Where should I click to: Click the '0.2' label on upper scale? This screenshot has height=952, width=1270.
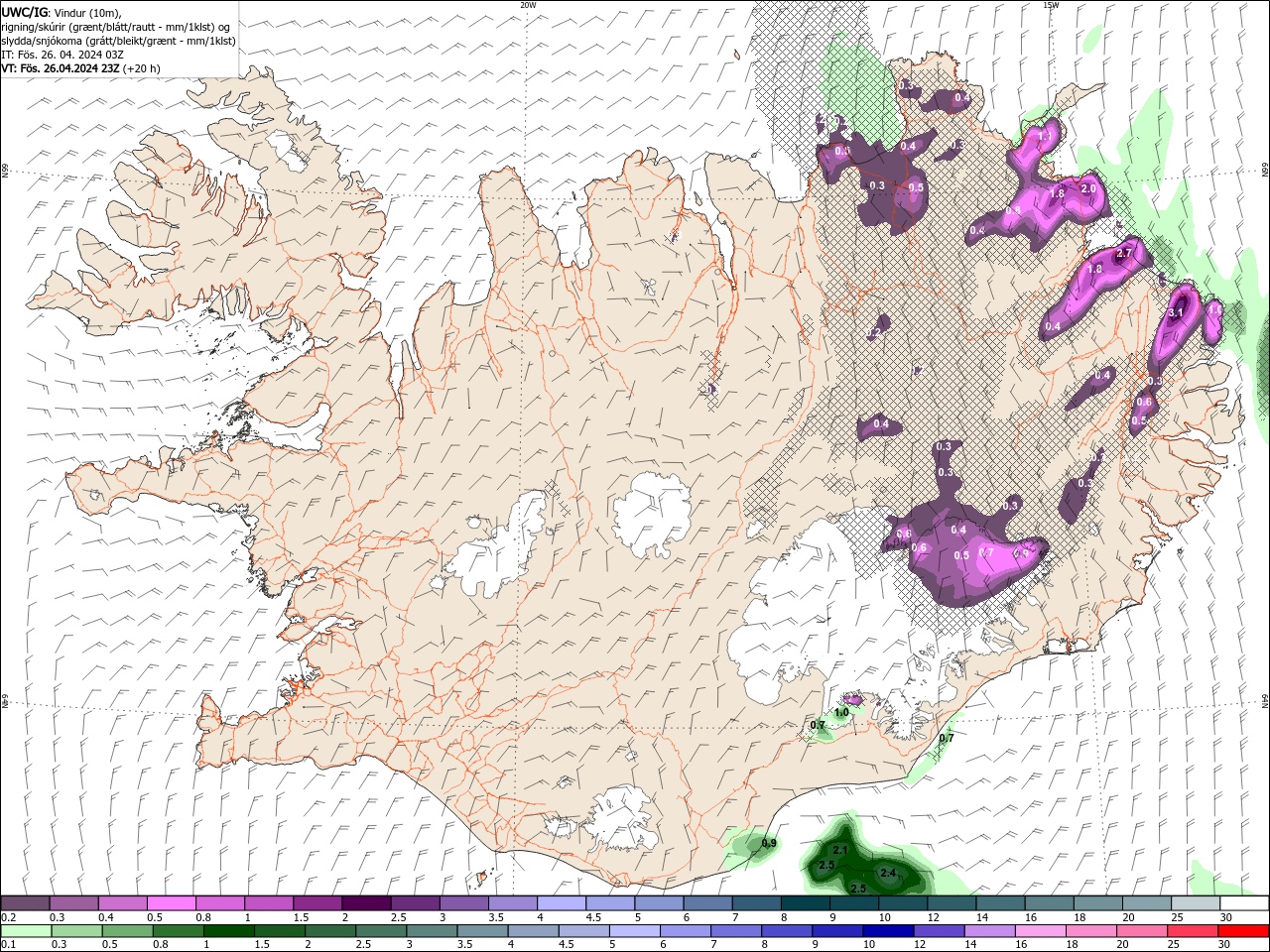click(9, 917)
